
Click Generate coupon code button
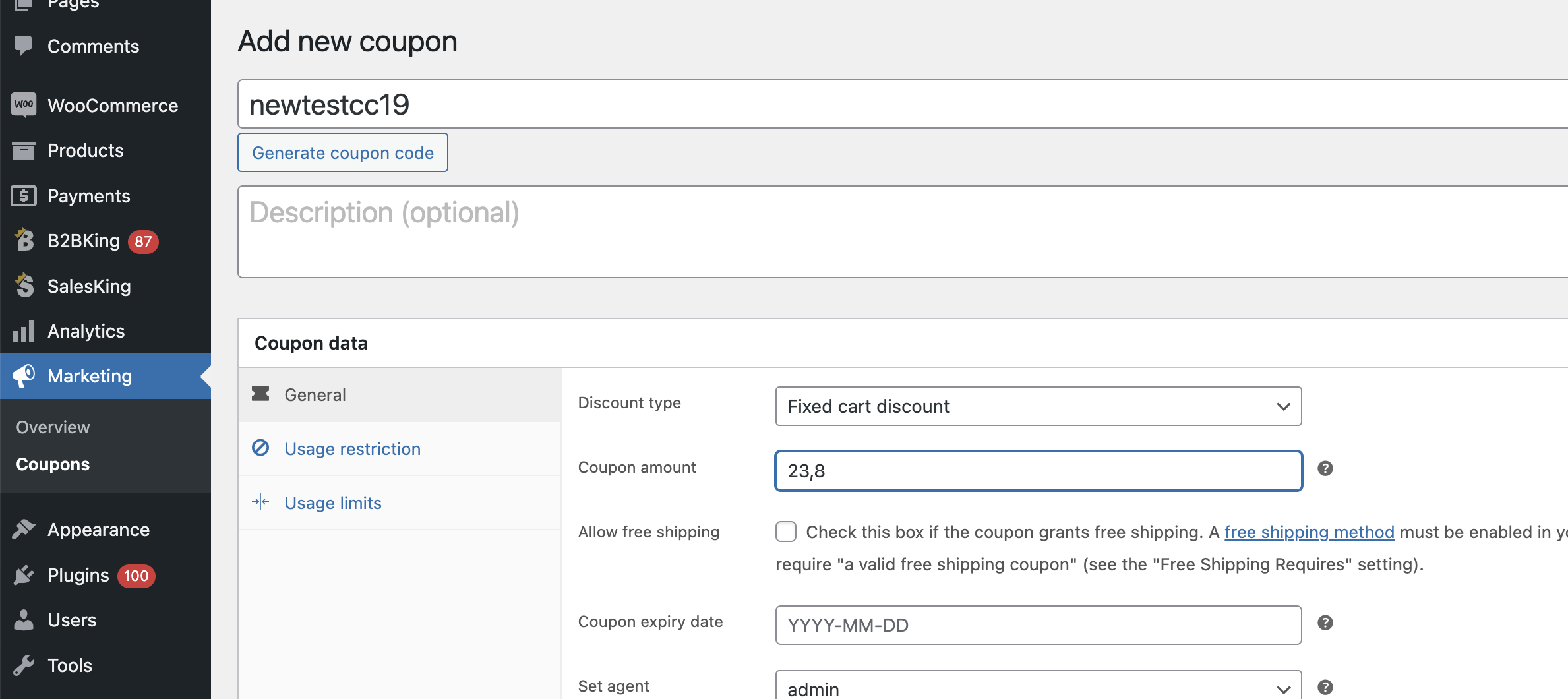343,152
